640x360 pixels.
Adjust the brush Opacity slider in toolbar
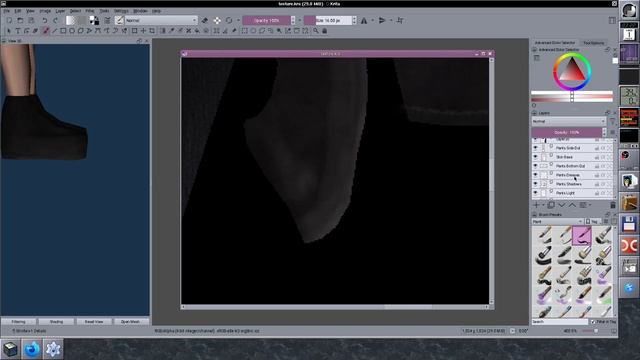(267, 20)
